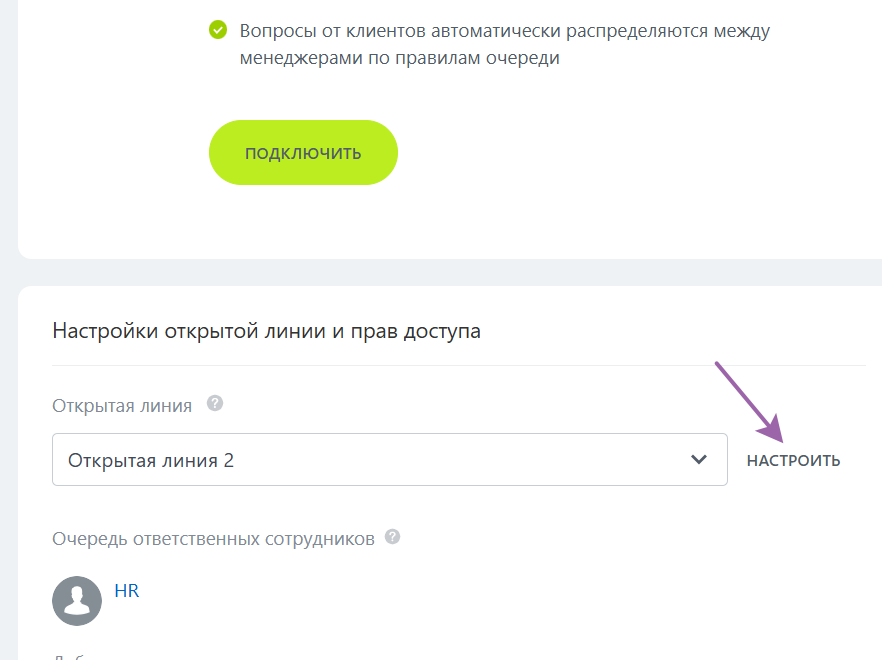Click НАСТРОИТЬ to configure the line
This screenshot has width=882, height=660.
(793, 462)
